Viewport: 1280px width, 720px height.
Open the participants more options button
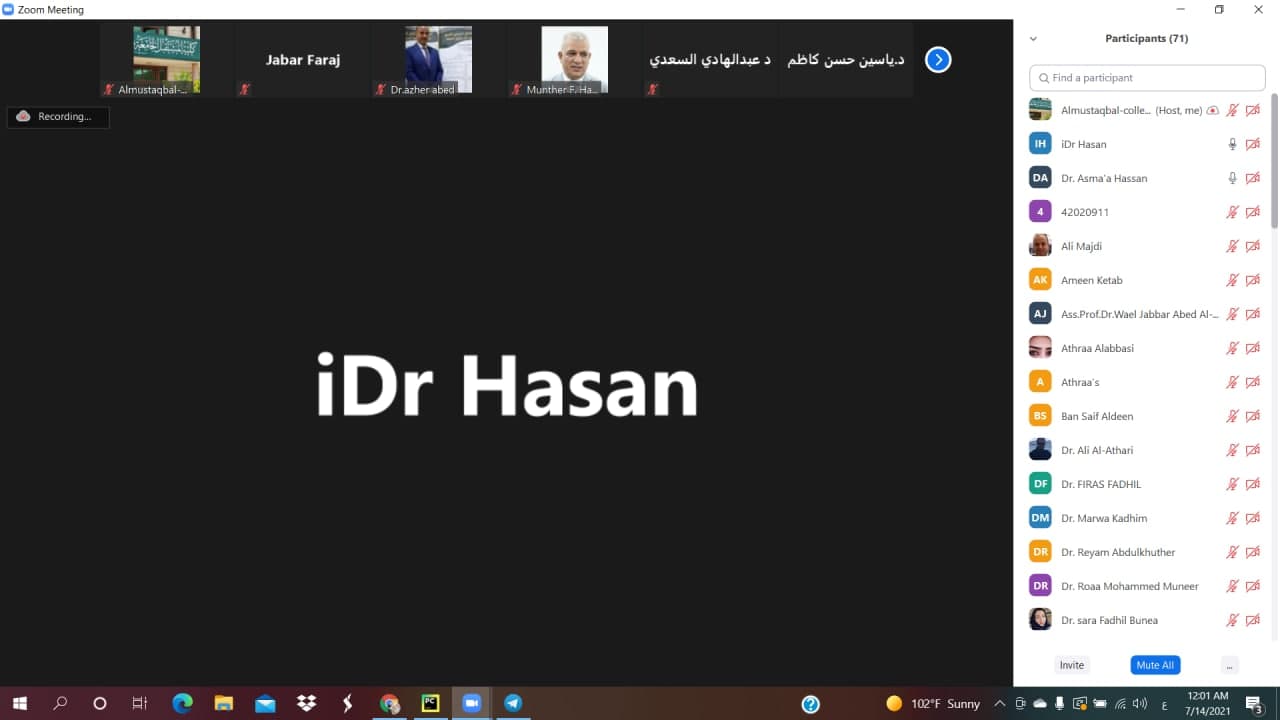click(x=1230, y=665)
